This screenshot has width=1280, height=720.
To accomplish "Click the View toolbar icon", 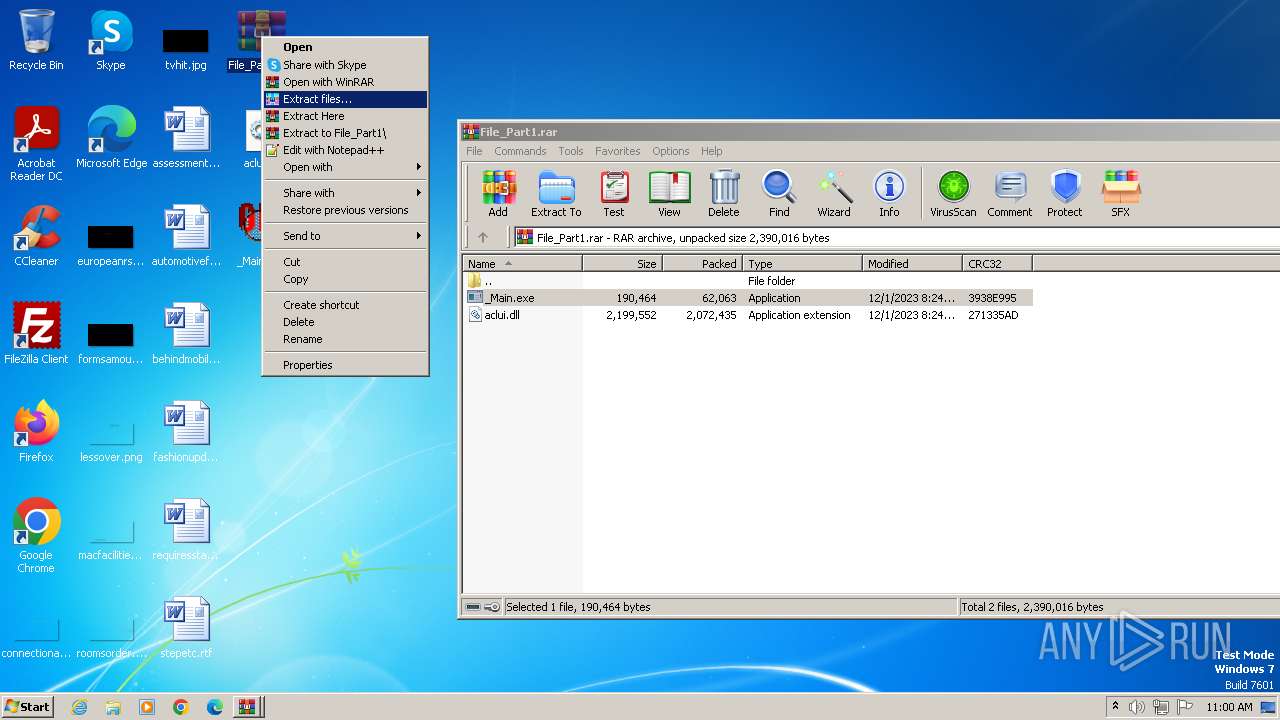I will pos(669,193).
